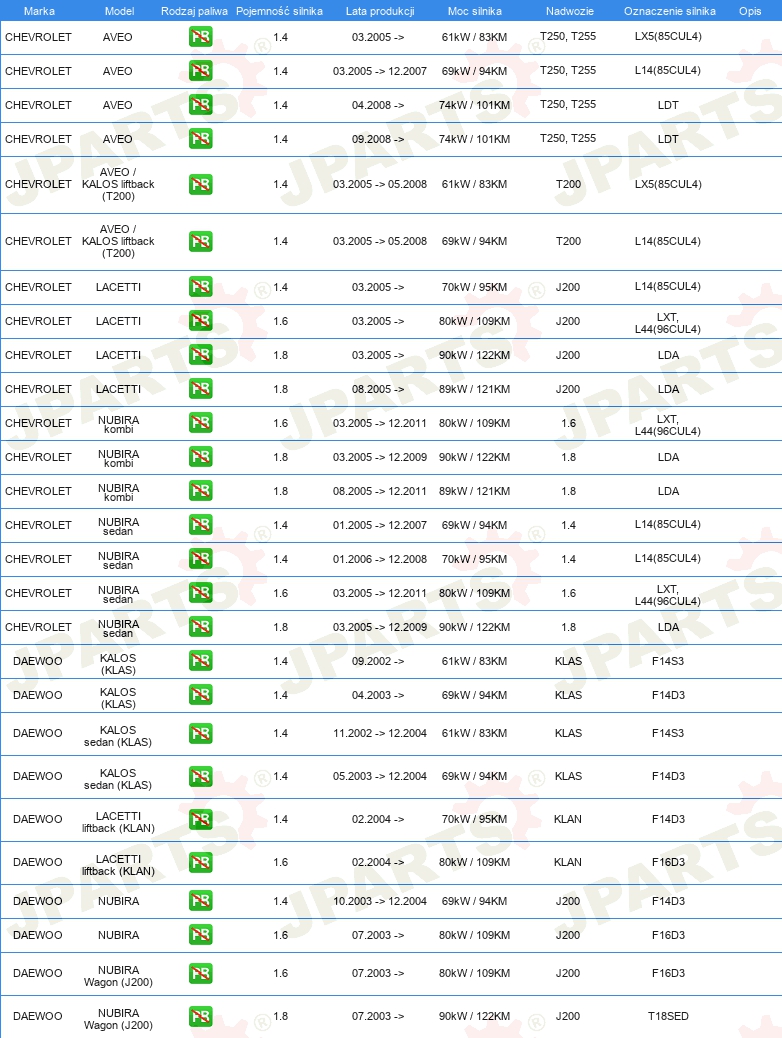The height and width of the screenshot is (1038, 782).
Task: Click fuel icon for Chevrolet Lacetti 90kW row
Action: tap(201, 355)
